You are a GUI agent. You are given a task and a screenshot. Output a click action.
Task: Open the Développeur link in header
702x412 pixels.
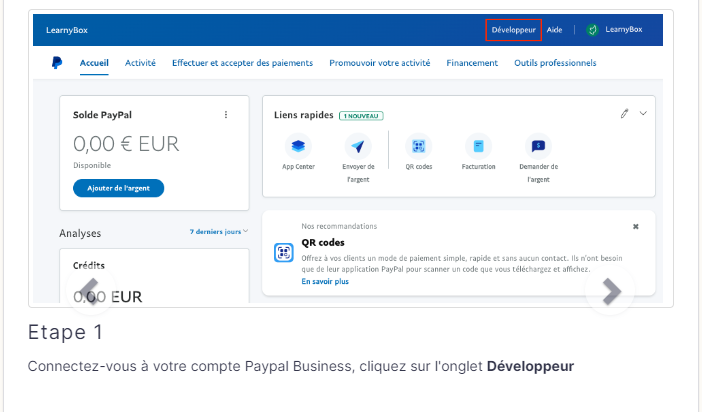tap(514, 30)
